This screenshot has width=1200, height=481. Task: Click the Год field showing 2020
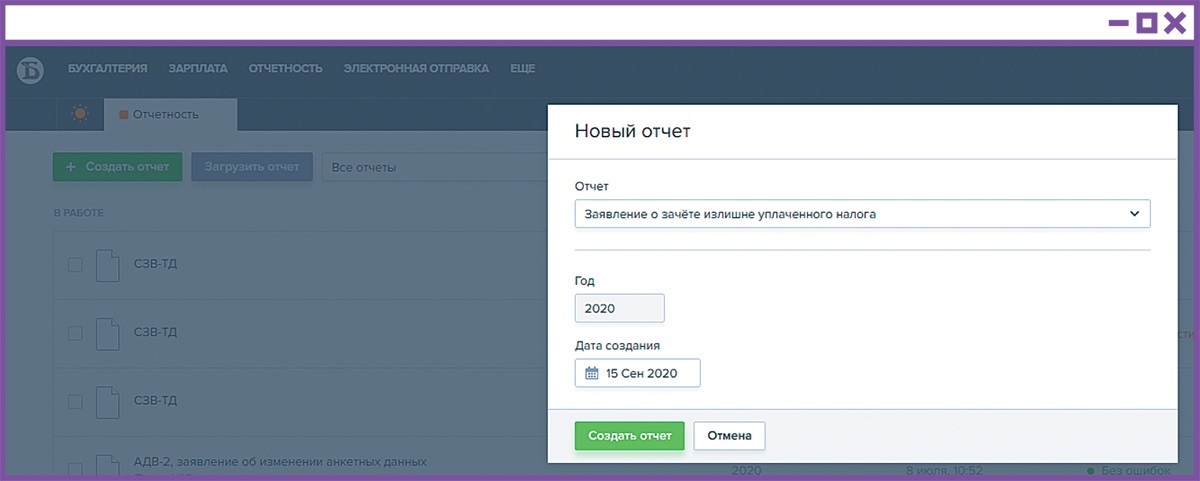[x=619, y=308]
